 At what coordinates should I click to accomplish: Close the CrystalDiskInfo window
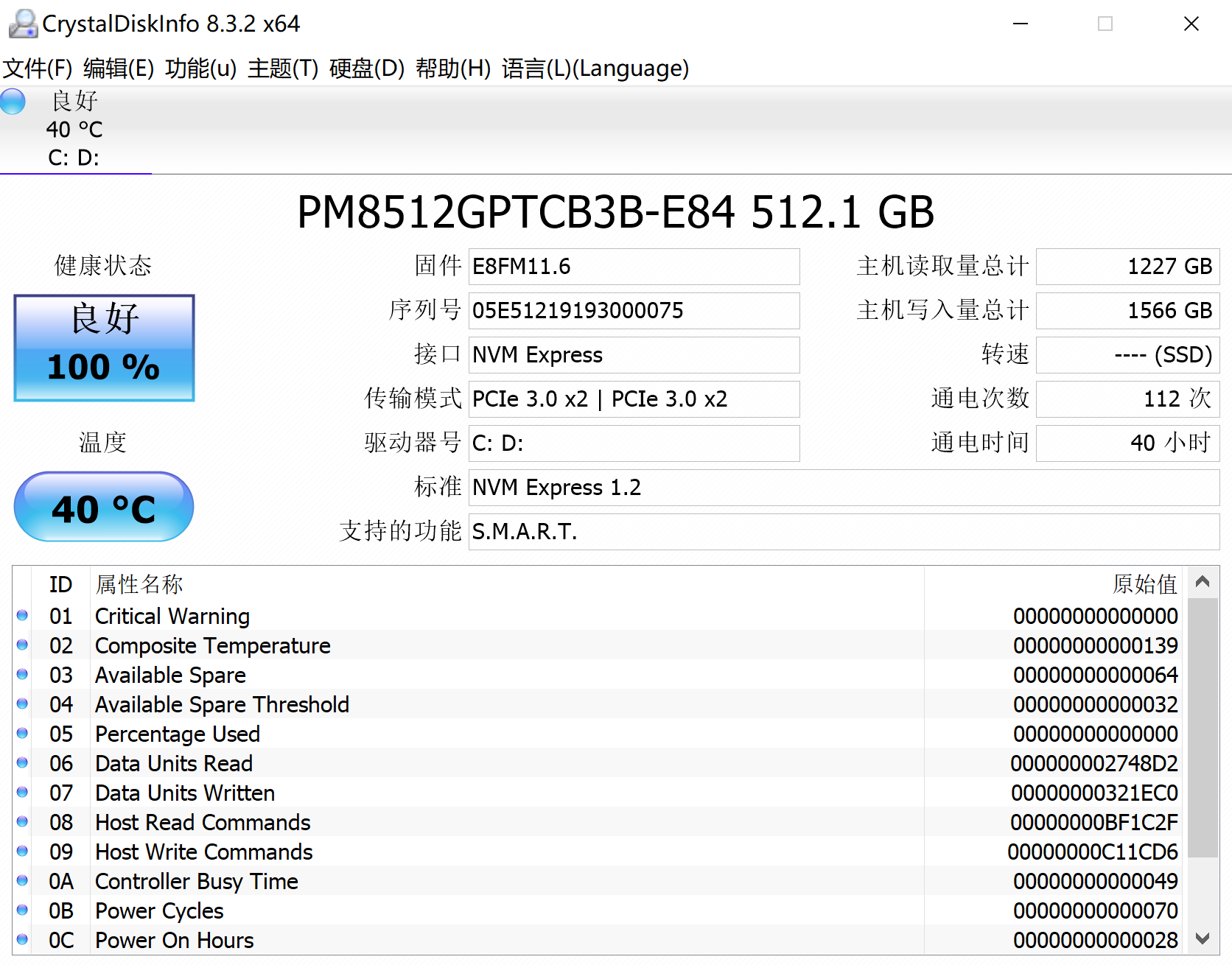1191,24
